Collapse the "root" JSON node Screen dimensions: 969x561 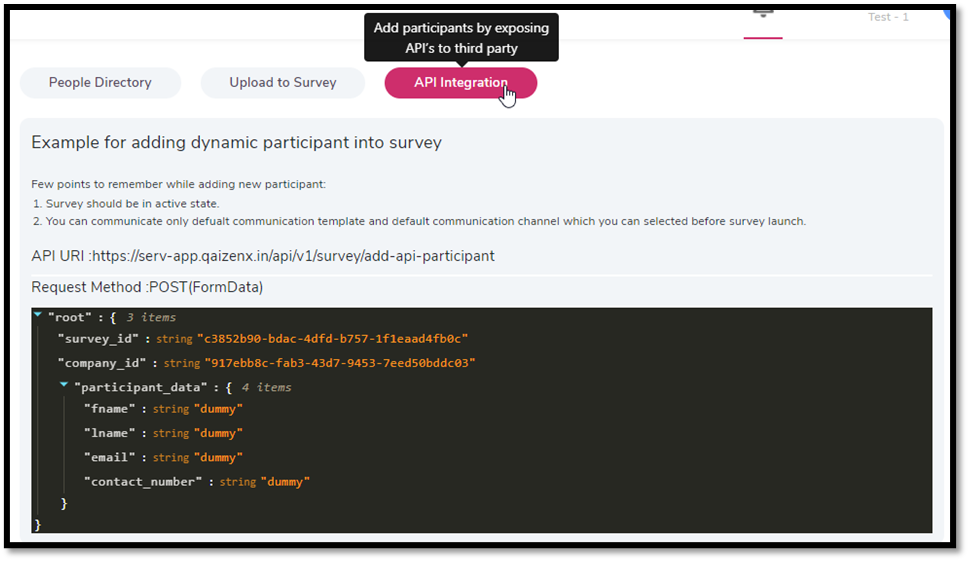[38, 316]
